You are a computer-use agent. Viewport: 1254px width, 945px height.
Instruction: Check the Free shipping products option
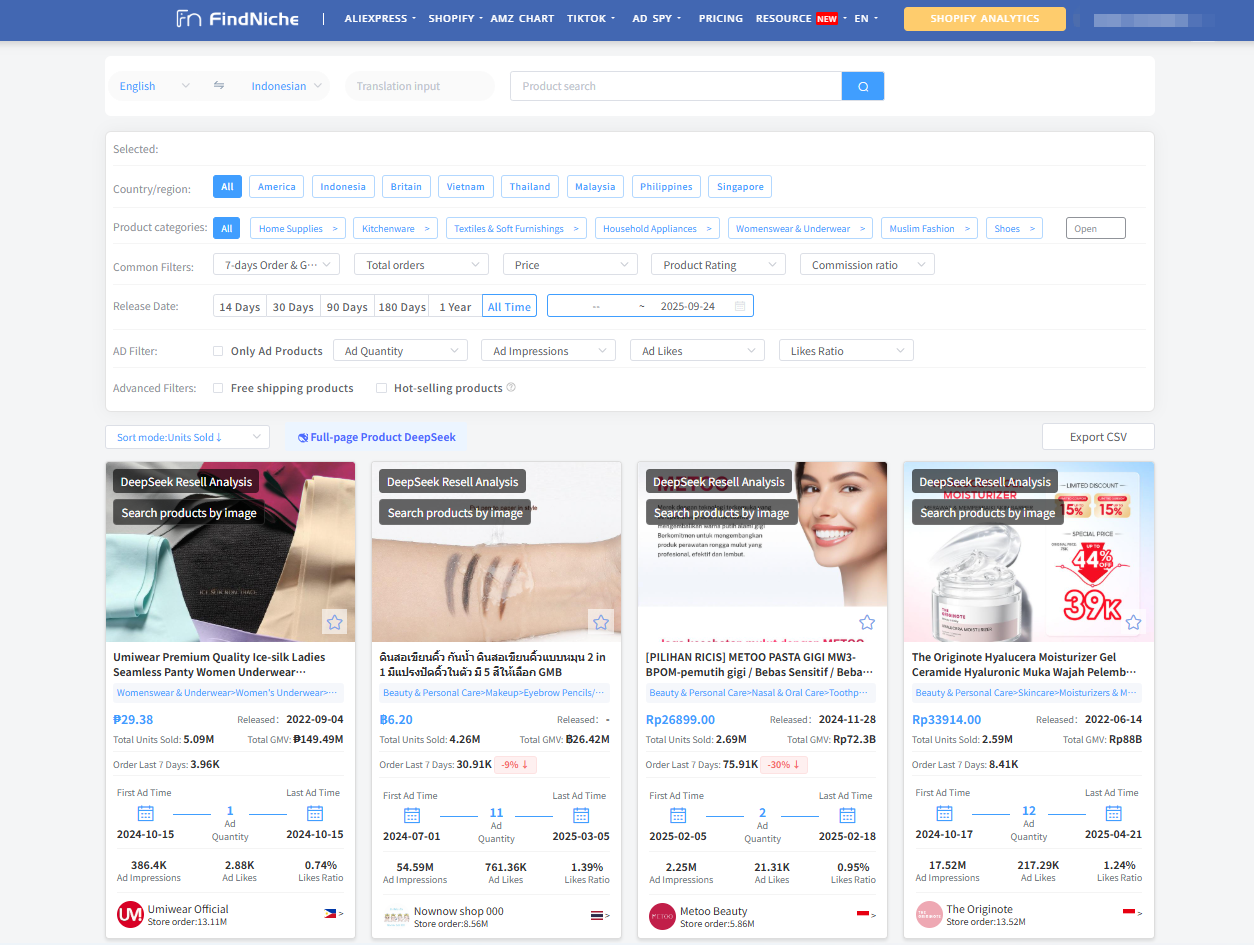pyautogui.click(x=218, y=388)
